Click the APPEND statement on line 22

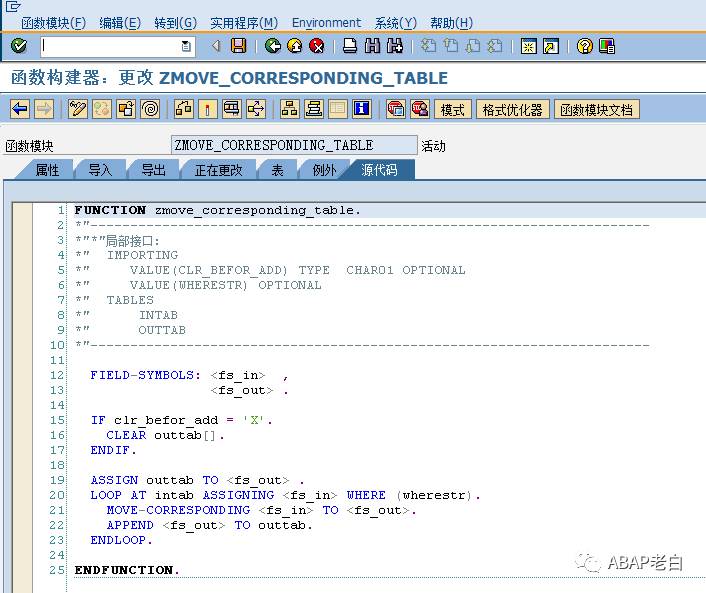(x=209, y=525)
